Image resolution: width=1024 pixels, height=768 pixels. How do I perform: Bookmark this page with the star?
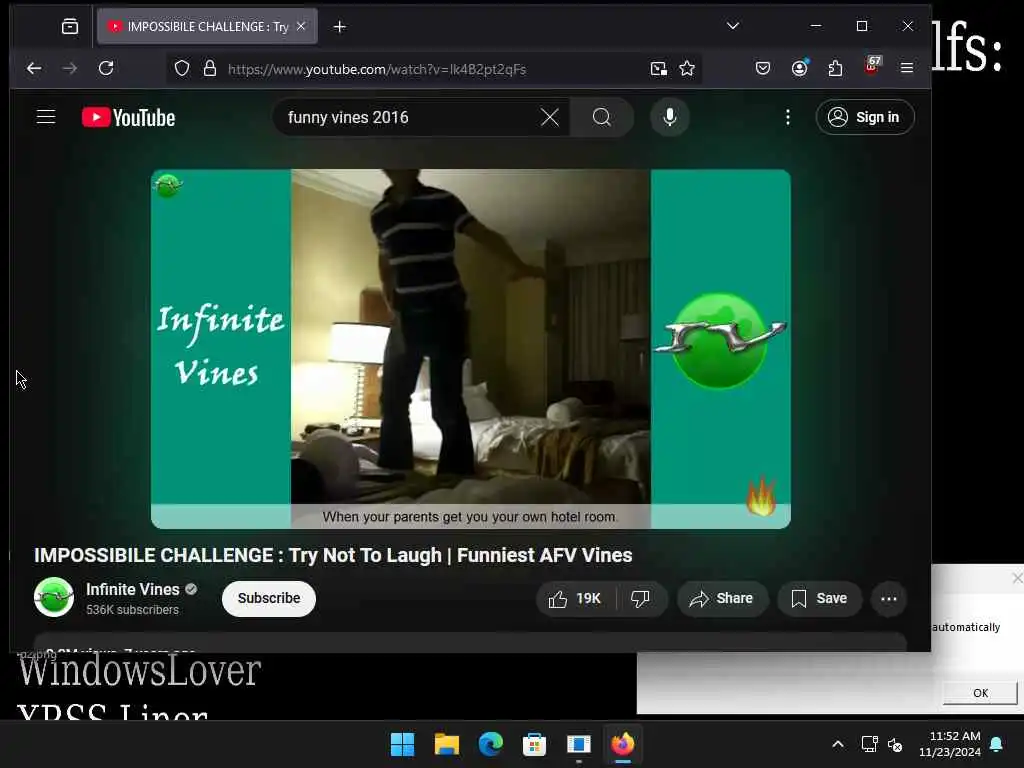click(x=687, y=69)
